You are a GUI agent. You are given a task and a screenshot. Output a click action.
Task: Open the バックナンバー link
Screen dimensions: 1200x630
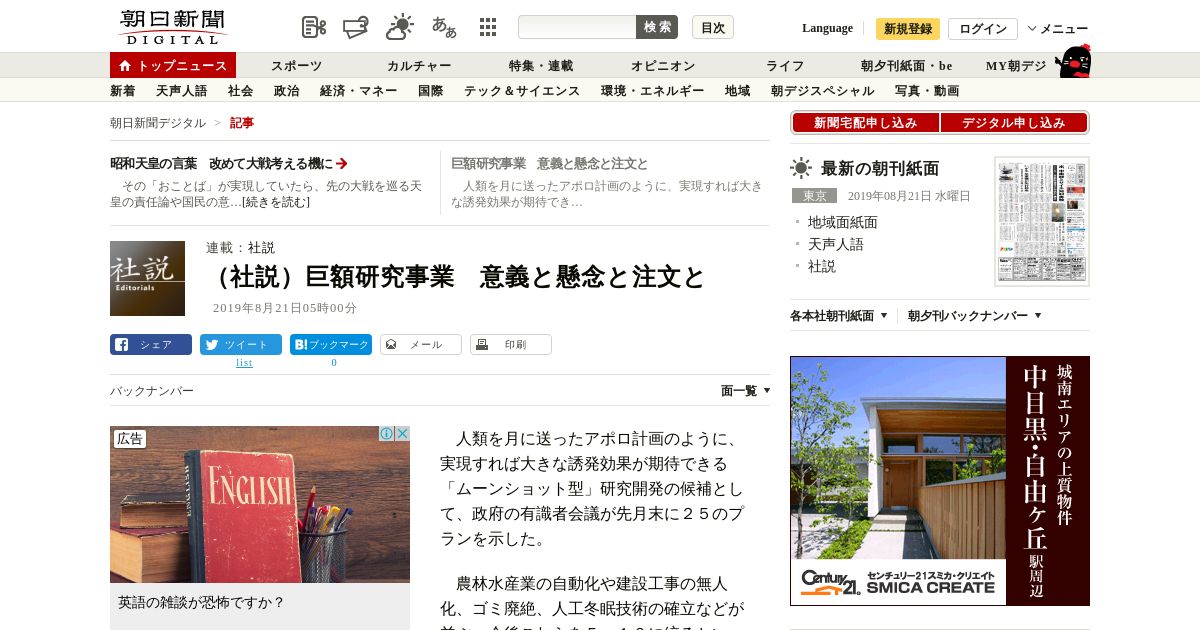(x=152, y=391)
